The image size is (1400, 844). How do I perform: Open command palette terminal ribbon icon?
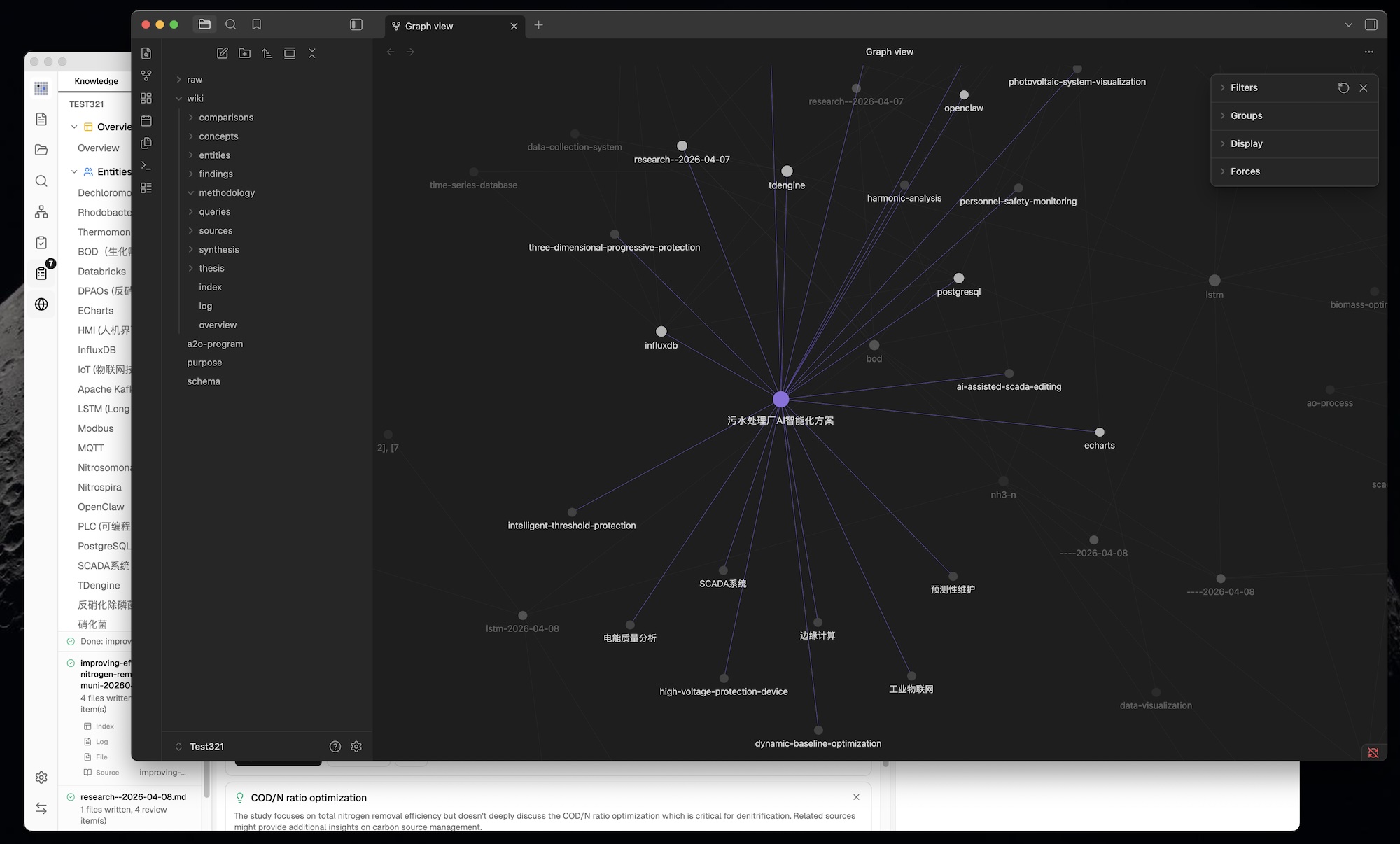146,165
